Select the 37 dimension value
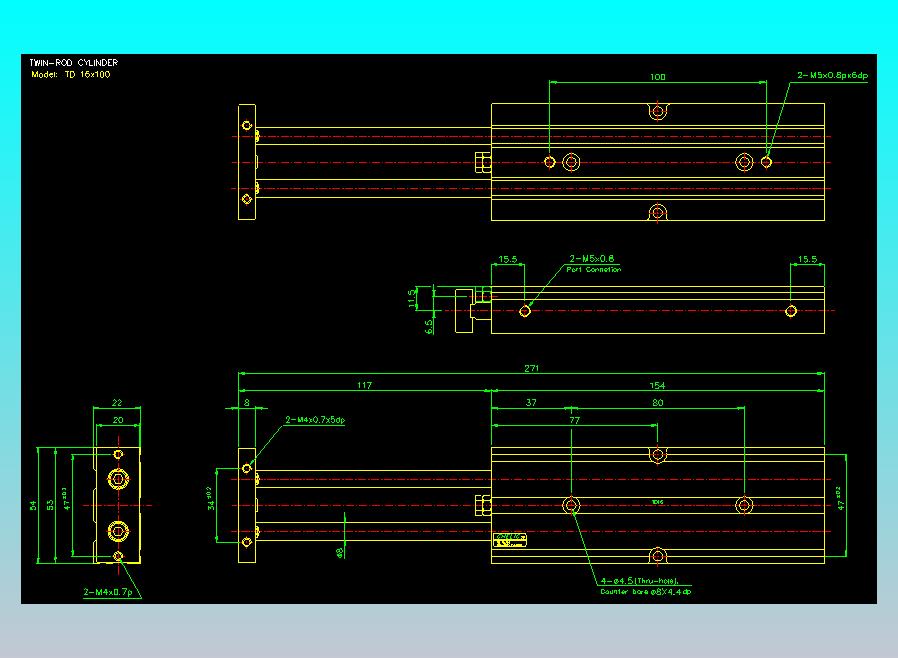898x658 pixels. coord(531,403)
